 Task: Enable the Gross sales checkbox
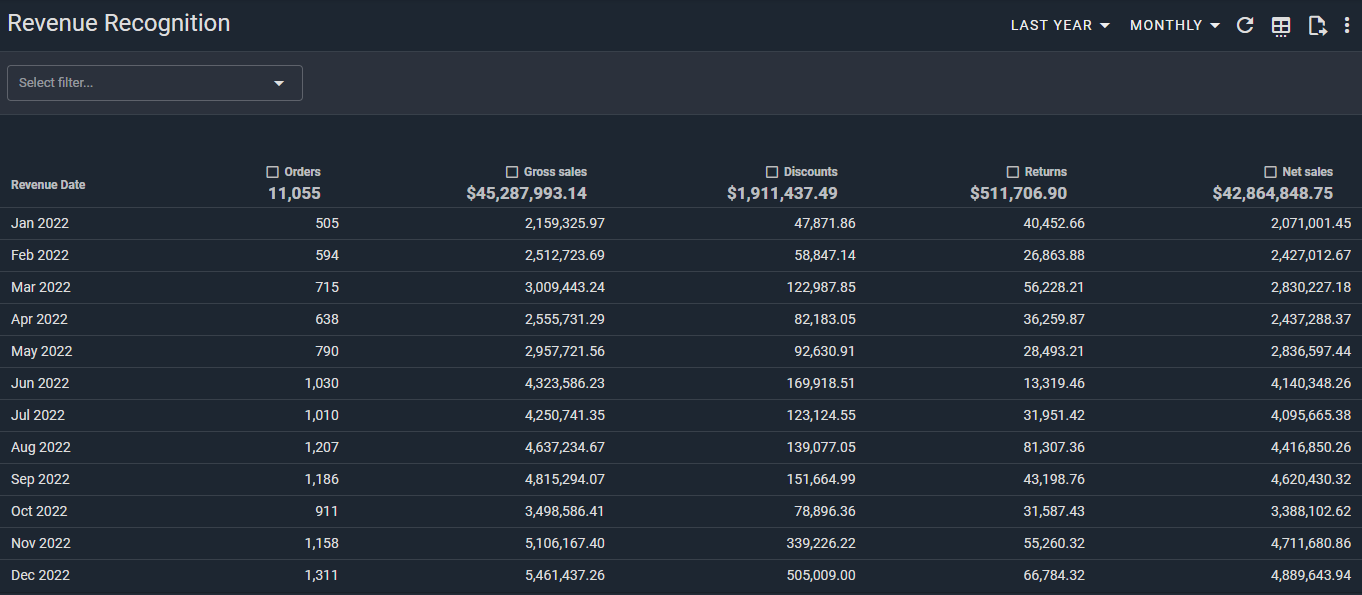[512, 172]
